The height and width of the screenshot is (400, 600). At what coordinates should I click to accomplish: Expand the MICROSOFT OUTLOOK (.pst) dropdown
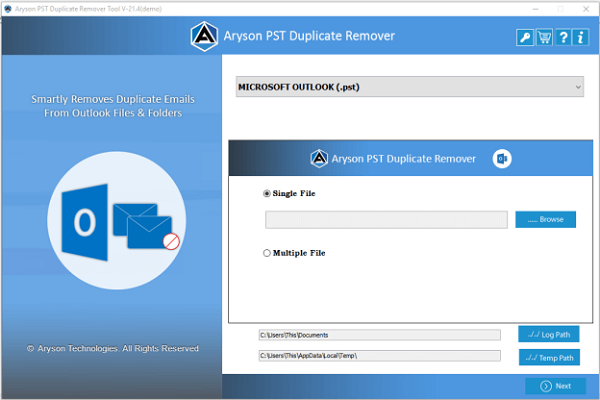tap(410, 87)
